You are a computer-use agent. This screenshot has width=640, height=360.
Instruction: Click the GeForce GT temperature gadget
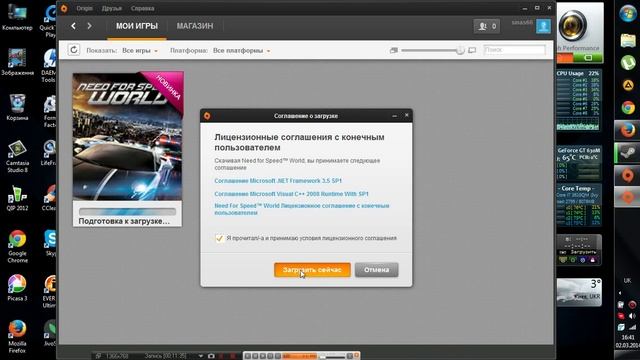579,163
